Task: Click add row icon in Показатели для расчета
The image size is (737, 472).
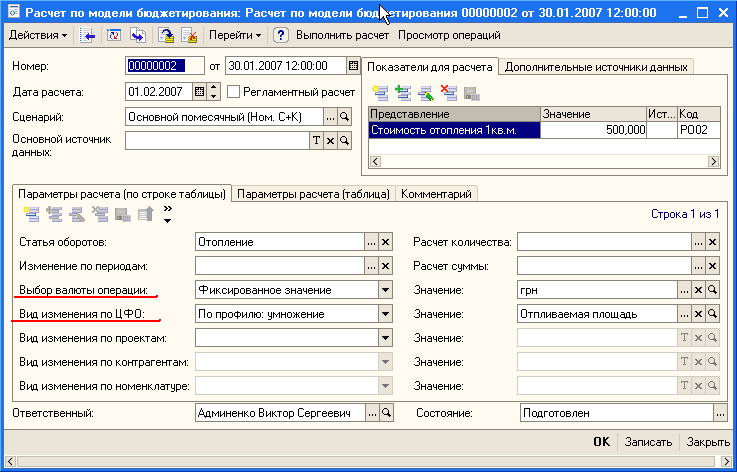Action: (x=381, y=94)
